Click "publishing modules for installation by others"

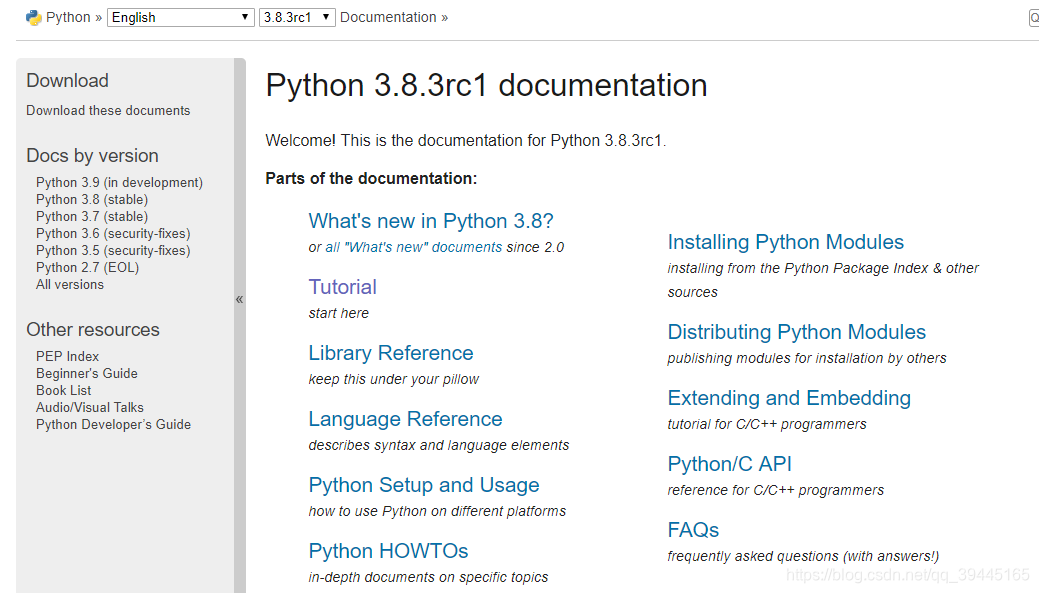tap(807, 358)
